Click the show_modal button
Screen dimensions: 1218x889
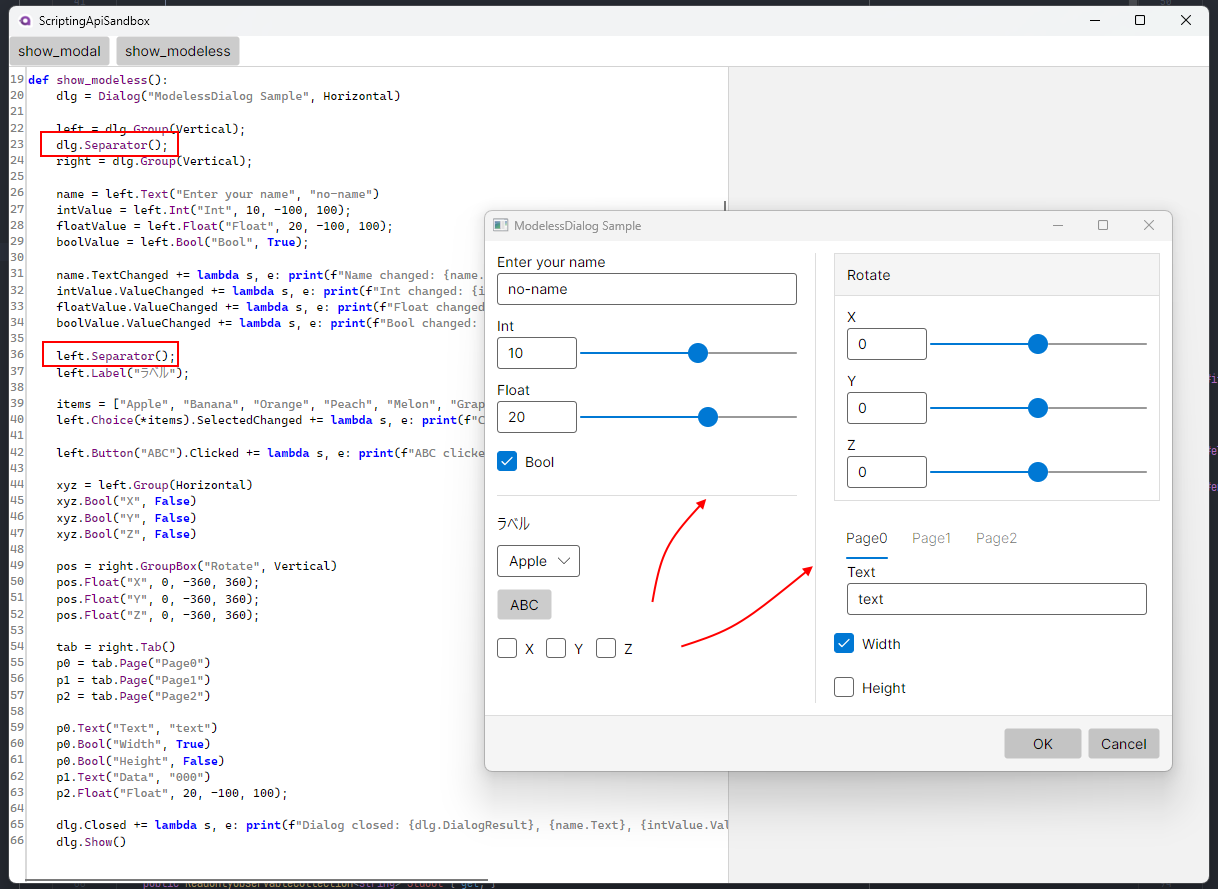(x=60, y=51)
